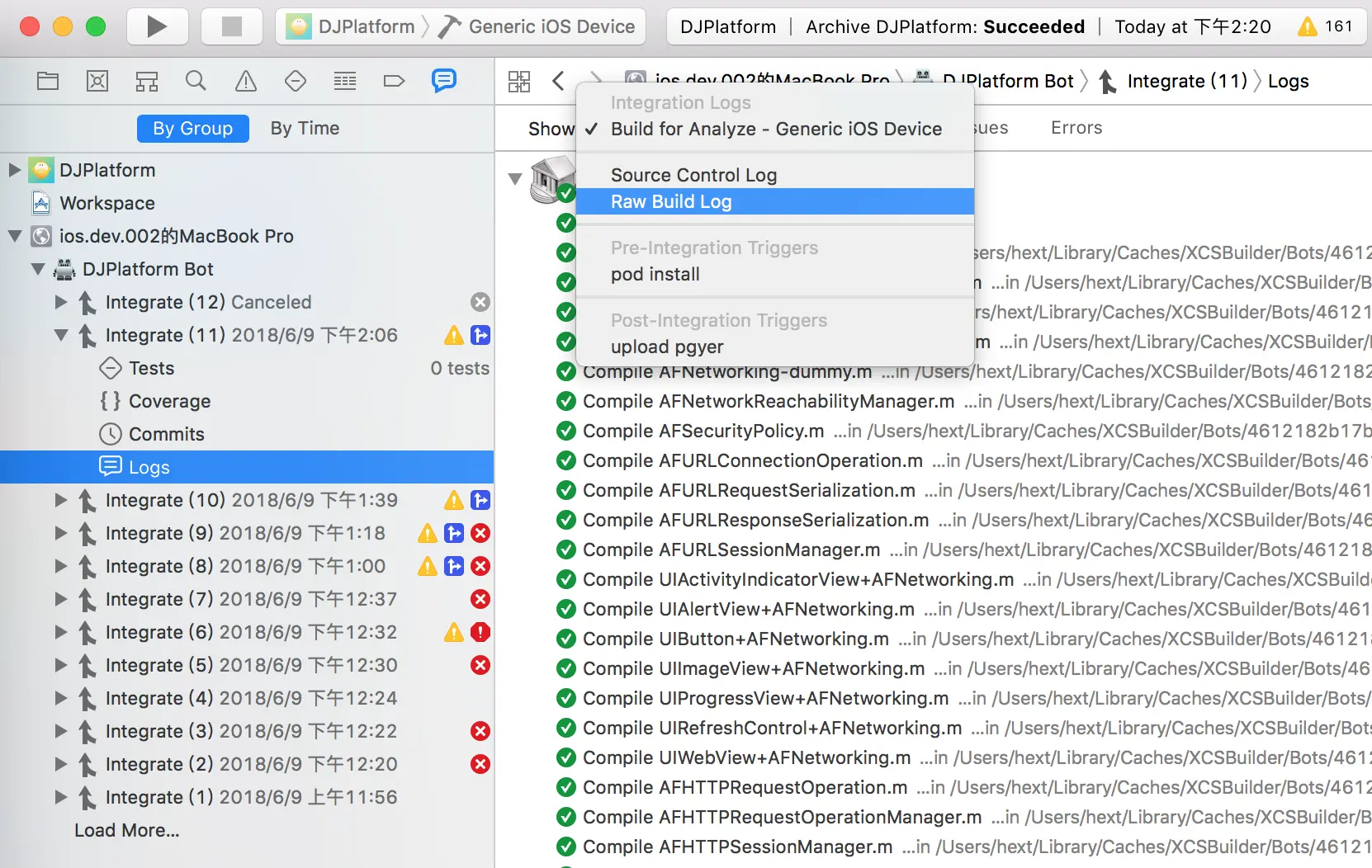Click the warning icon on Integrate (11)
The height and width of the screenshot is (868, 1372).
(454, 335)
